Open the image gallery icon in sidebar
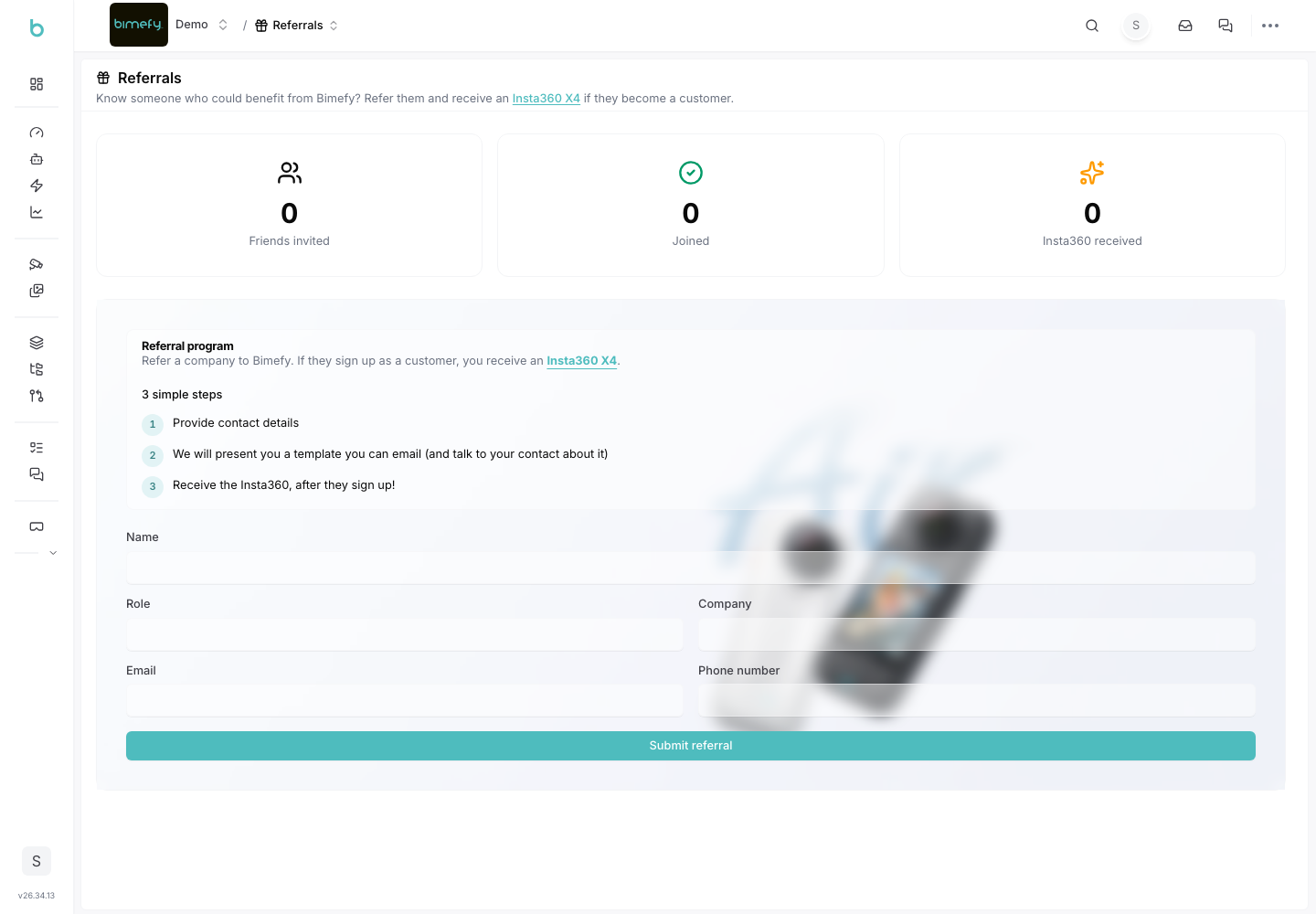1316x914 pixels. coord(37,291)
